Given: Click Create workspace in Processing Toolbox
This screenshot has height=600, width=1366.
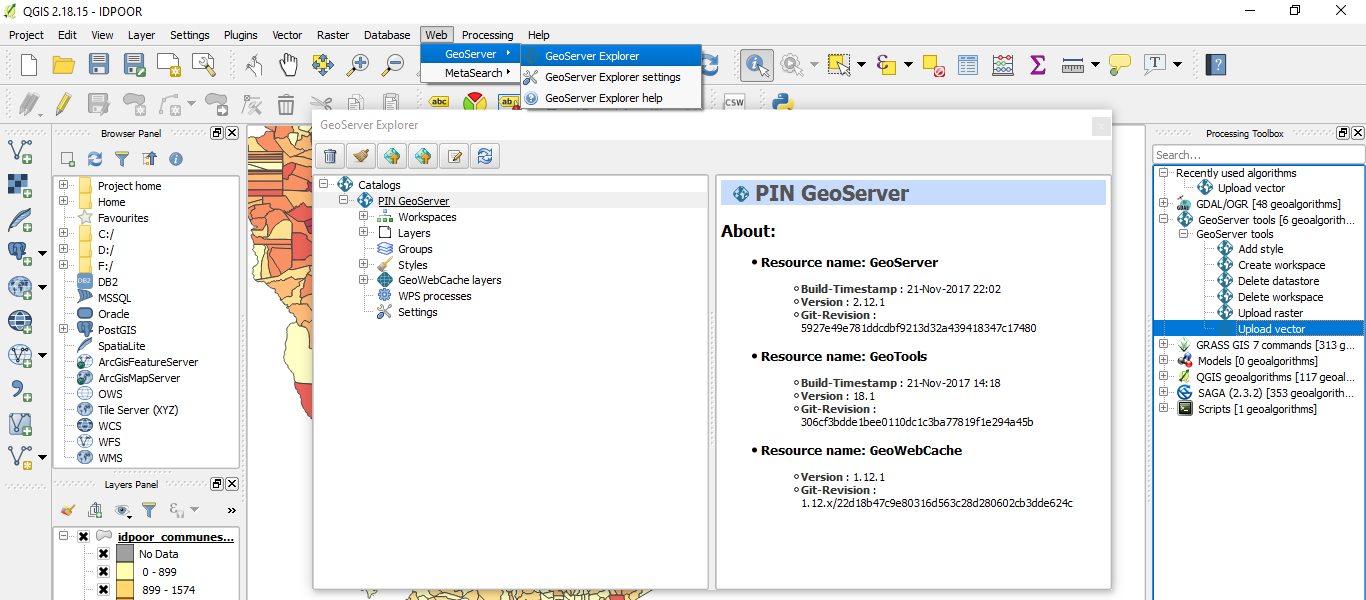Looking at the screenshot, I should tap(1281, 265).
